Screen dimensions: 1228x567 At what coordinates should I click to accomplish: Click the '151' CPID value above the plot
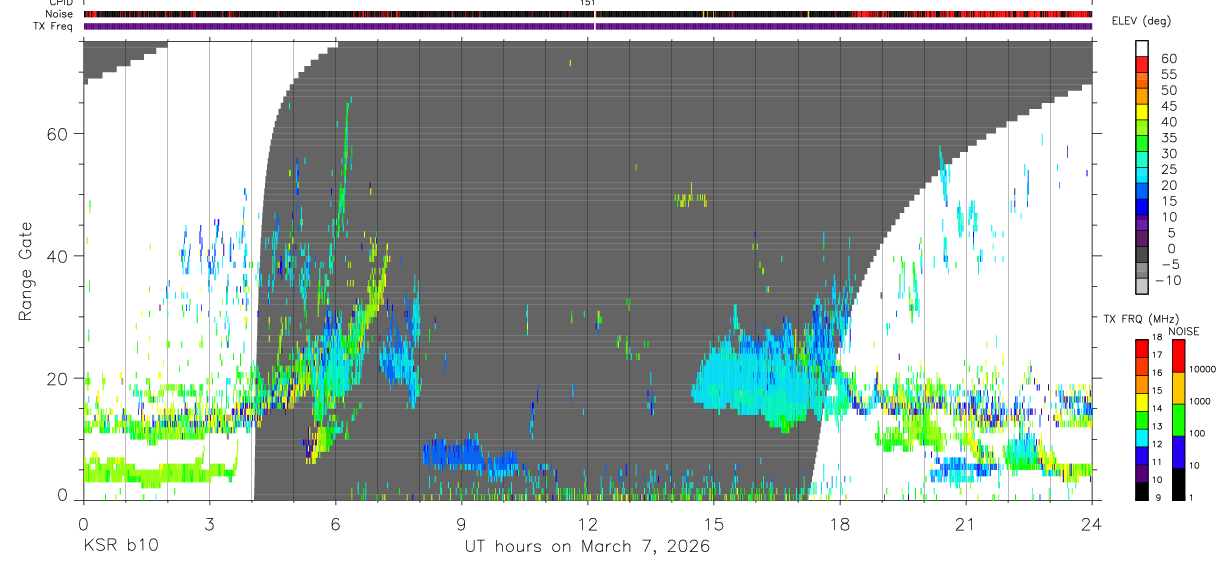click(587, 3)
